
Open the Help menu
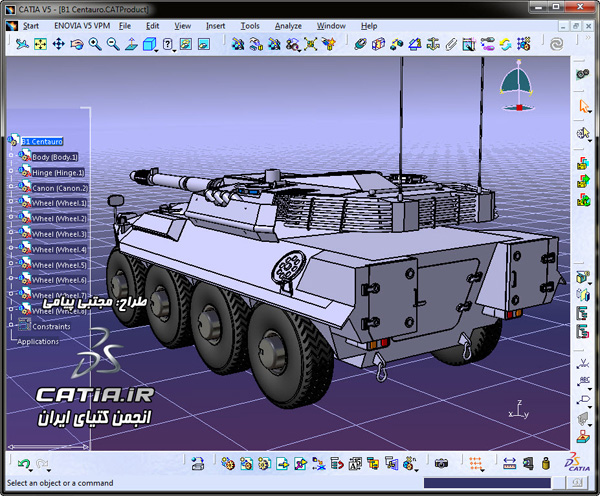point(369,26)
